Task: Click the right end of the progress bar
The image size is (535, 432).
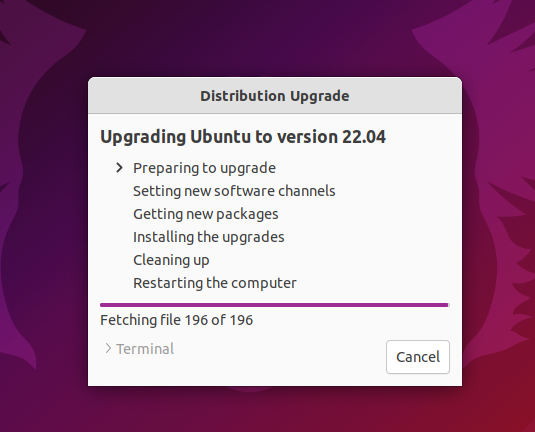Action: 446,305
